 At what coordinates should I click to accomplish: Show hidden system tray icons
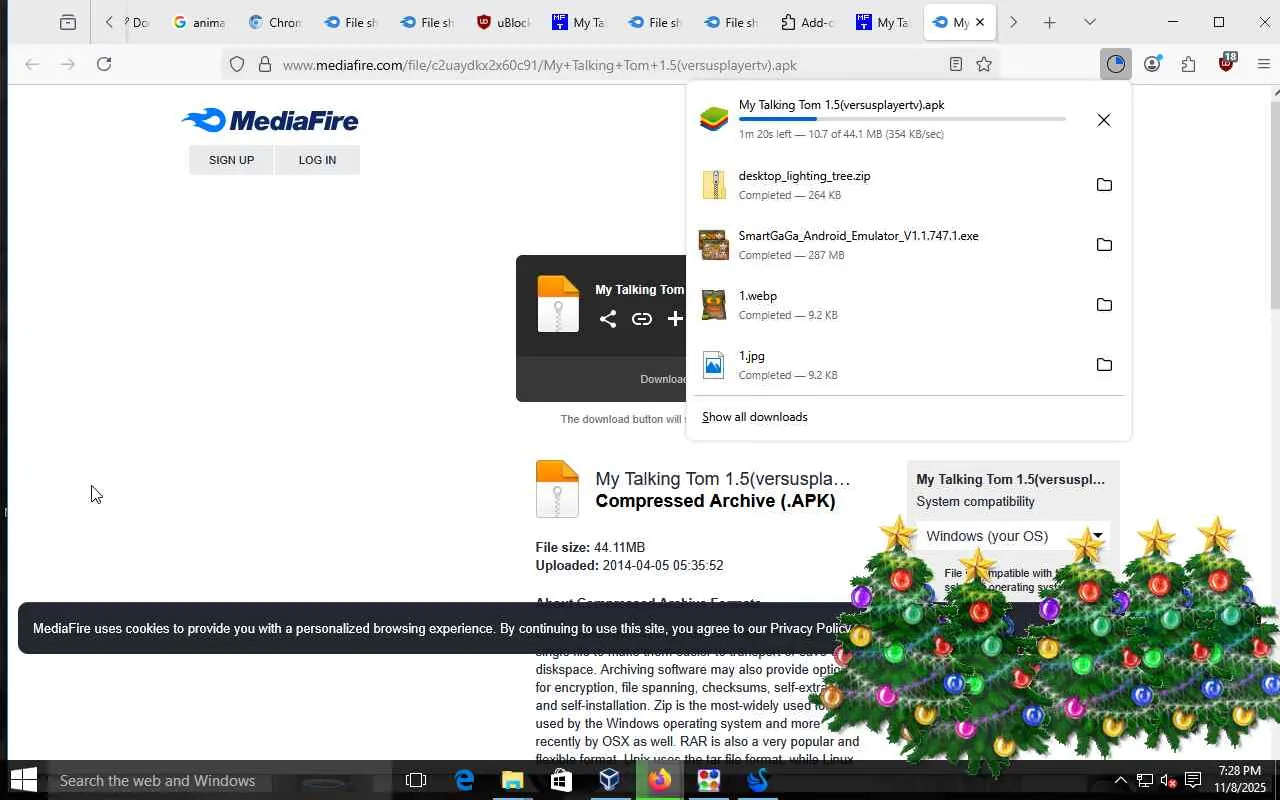click(x=1121, y=780)
